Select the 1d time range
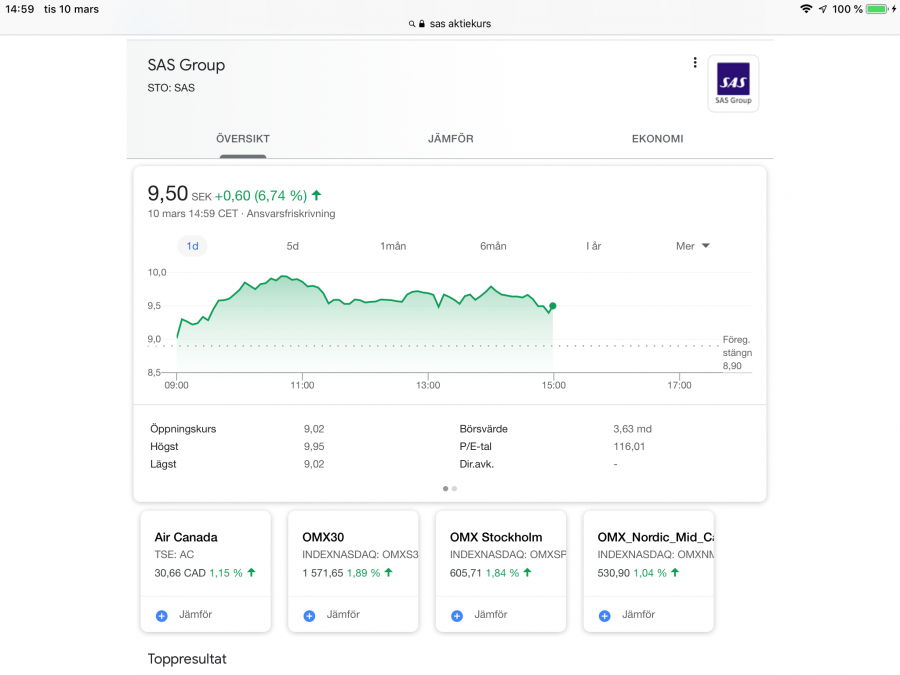The image size is (900, 675). pos(192,246)
